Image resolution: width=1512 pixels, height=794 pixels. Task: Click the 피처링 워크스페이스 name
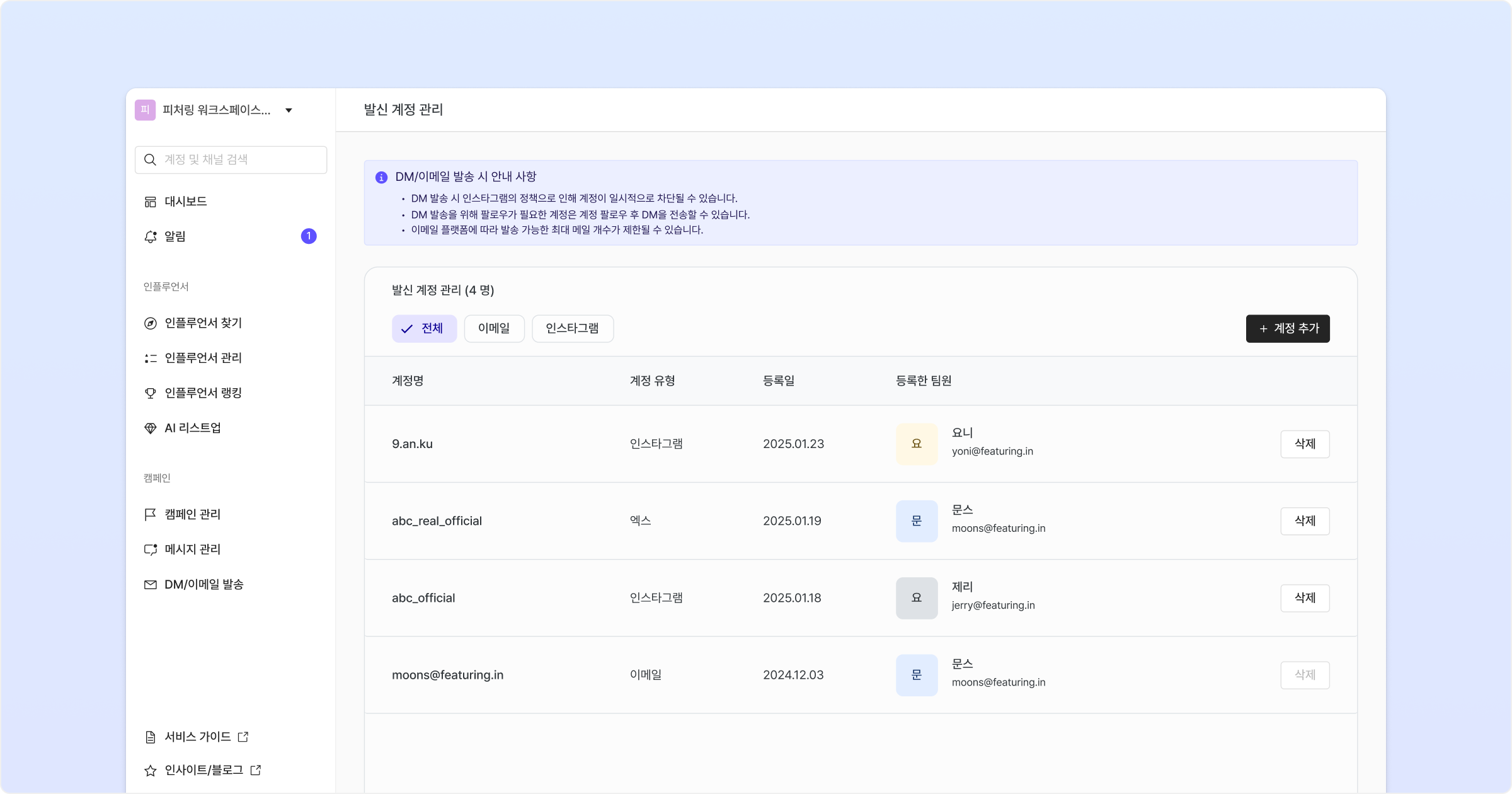coord(216,110)
